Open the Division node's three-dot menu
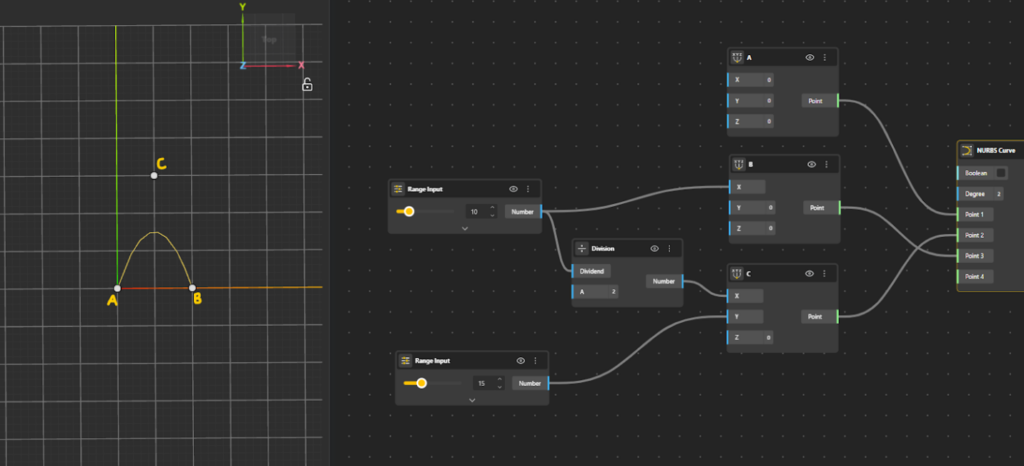The width and height of the screenshot is (1024, 466). [669, 248]
